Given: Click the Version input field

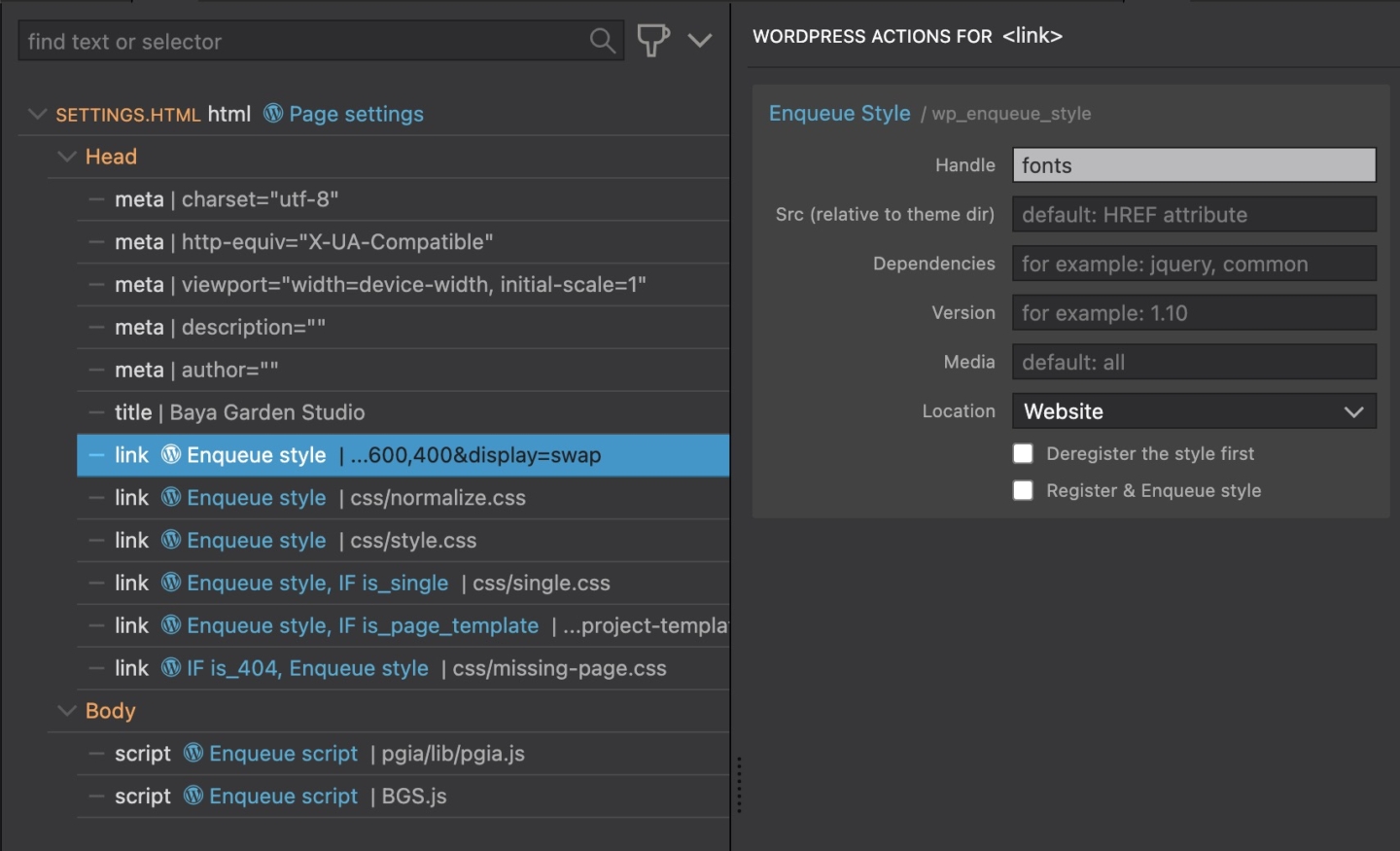Looking at the screenshot, I should (1194, 312).
